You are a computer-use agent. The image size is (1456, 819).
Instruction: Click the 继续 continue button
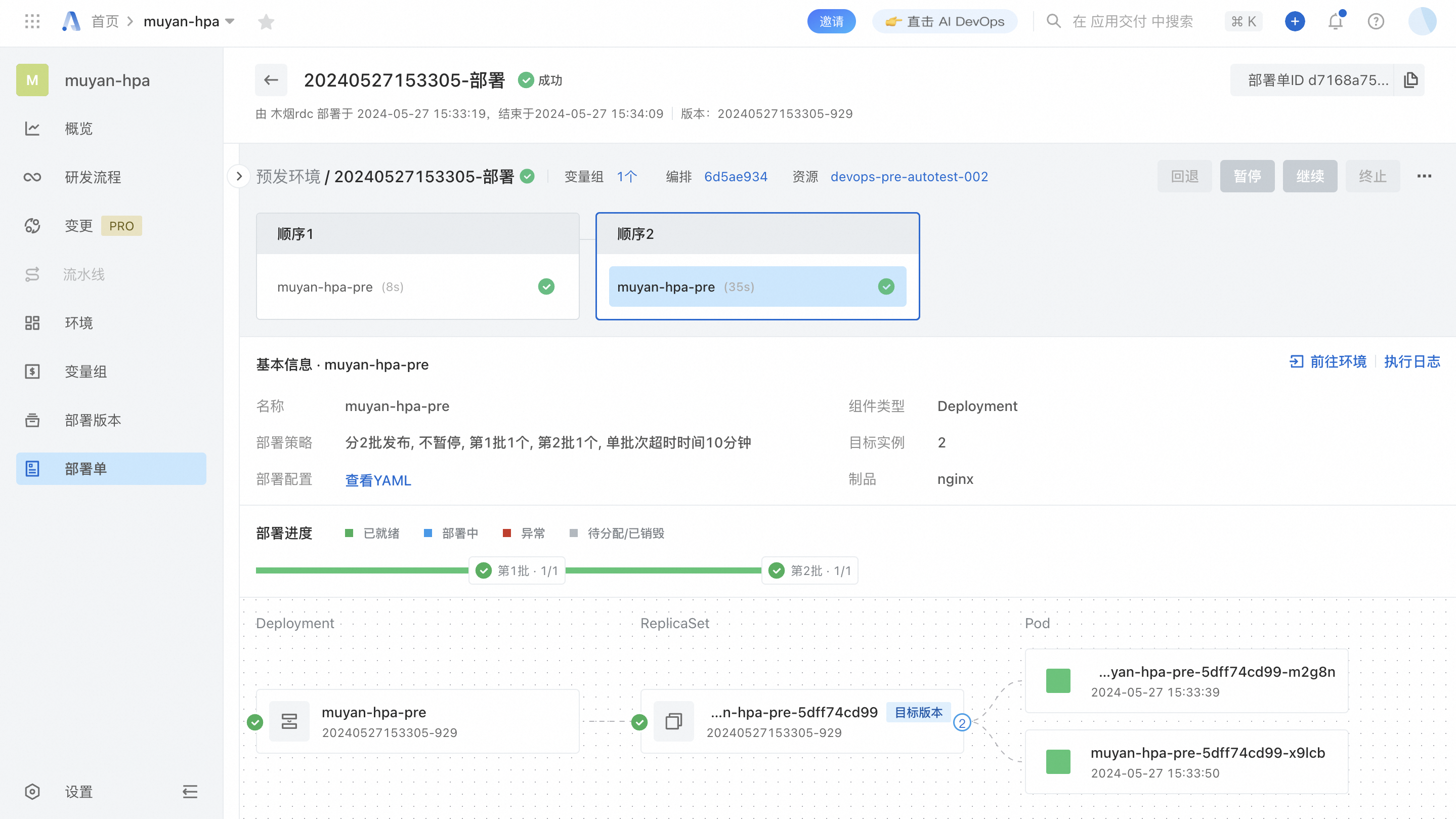click(x=1310, y=177)
